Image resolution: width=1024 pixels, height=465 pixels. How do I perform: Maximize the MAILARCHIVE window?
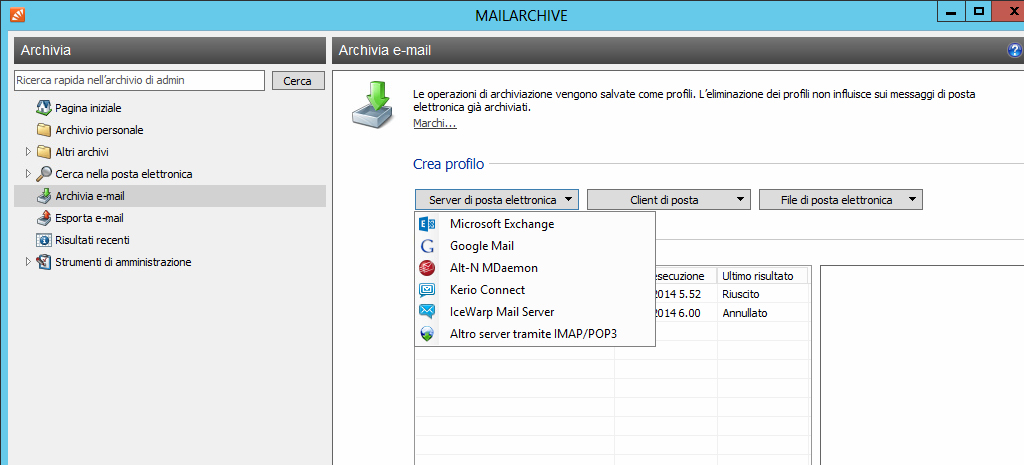tap(978, 12)
